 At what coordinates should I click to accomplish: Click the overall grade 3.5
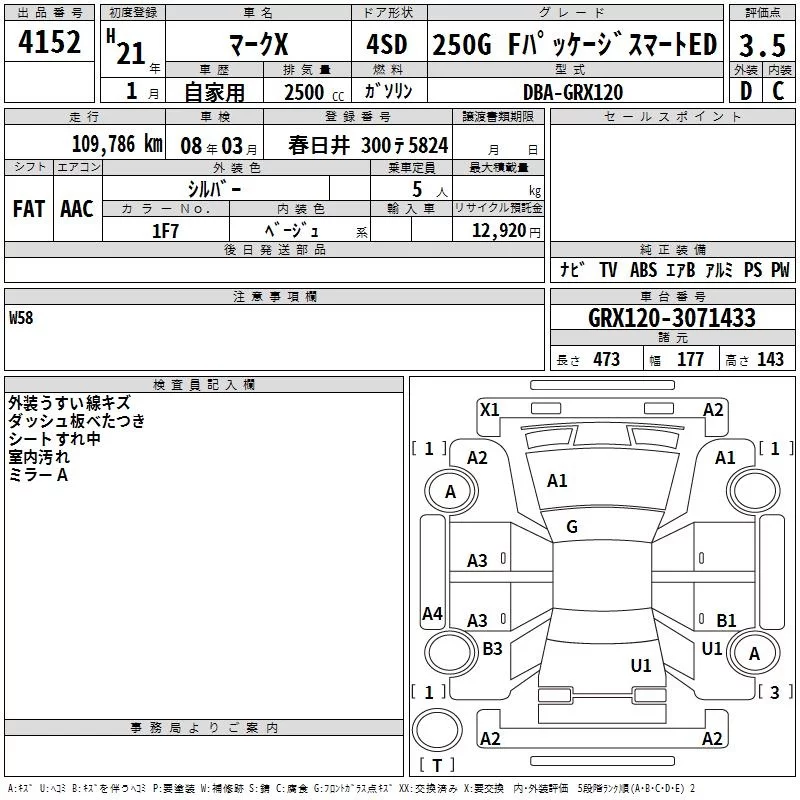[x=762, y=45]
